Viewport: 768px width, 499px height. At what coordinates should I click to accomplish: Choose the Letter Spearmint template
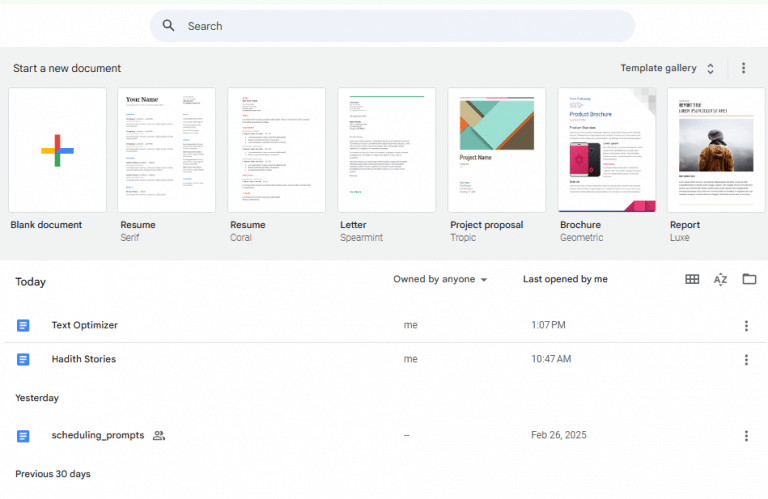click(x=386, y=150)
